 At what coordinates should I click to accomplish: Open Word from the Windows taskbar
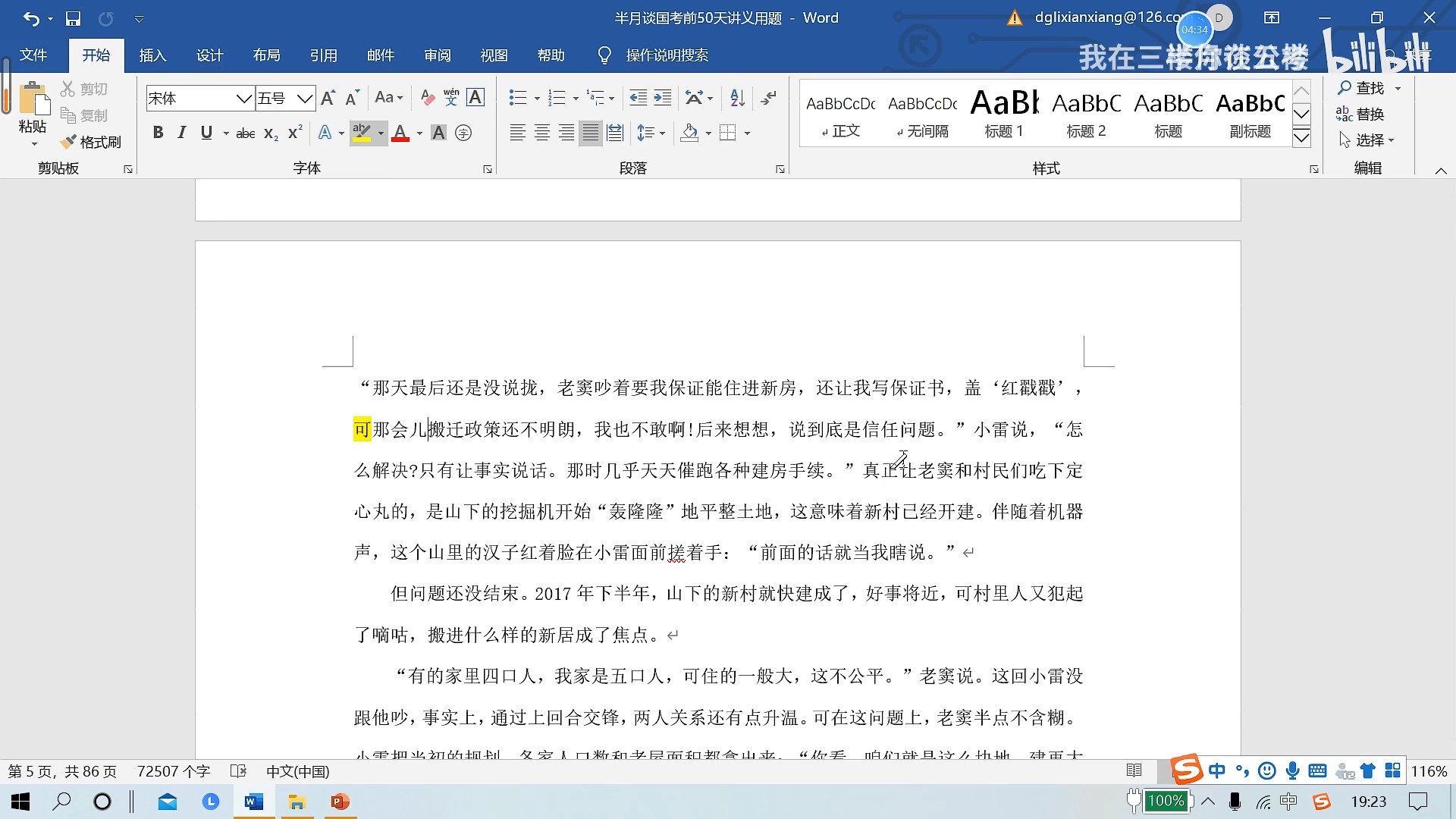(253, 802)
